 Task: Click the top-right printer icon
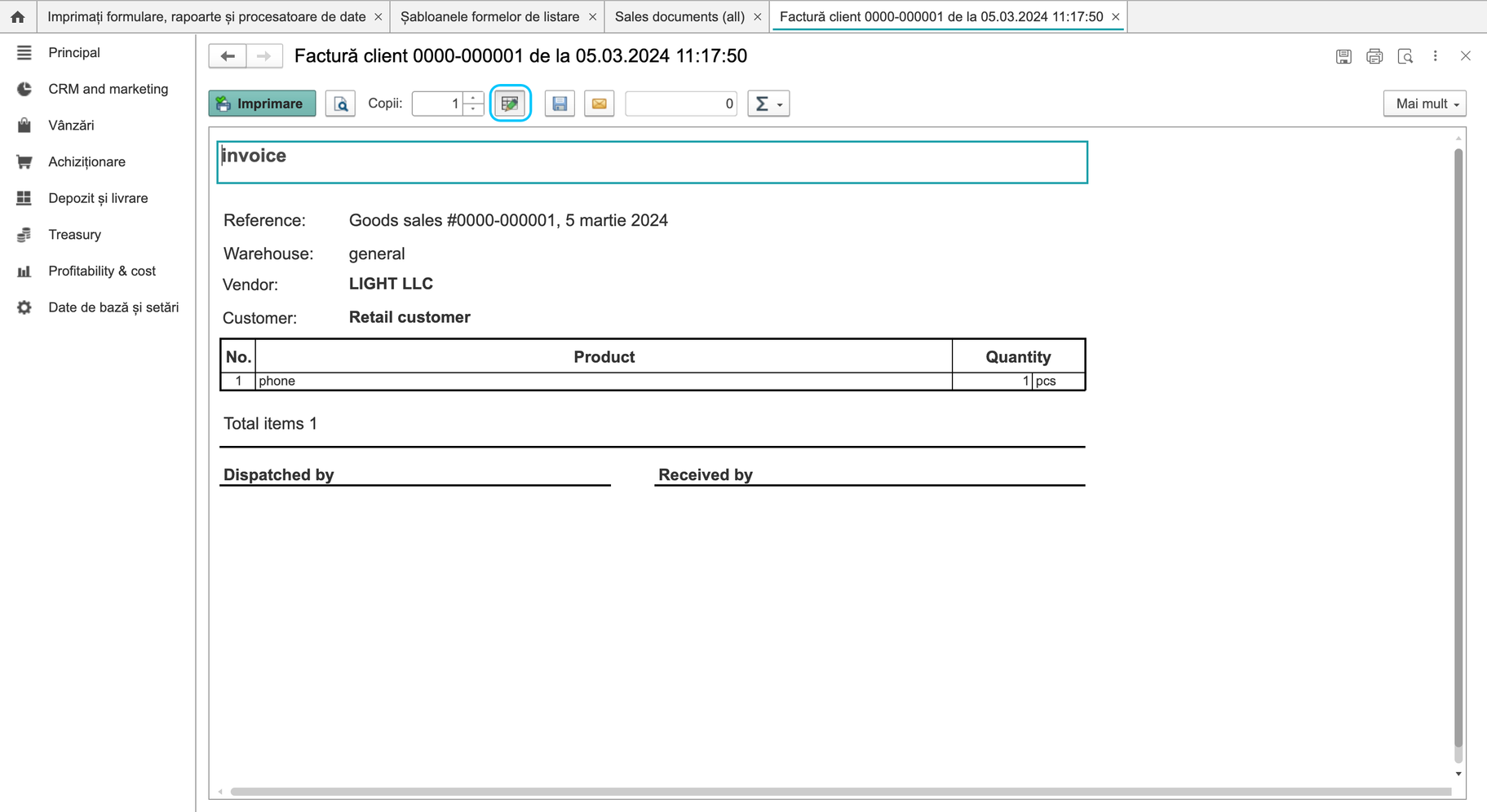(1374, 56)
